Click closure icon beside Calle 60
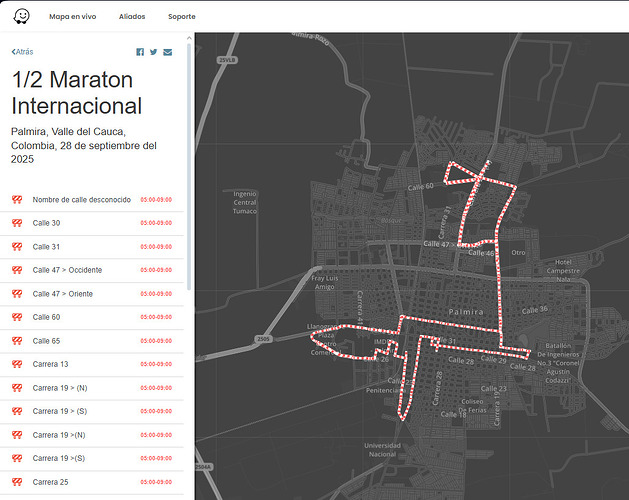629x500 pixels. 17,317
